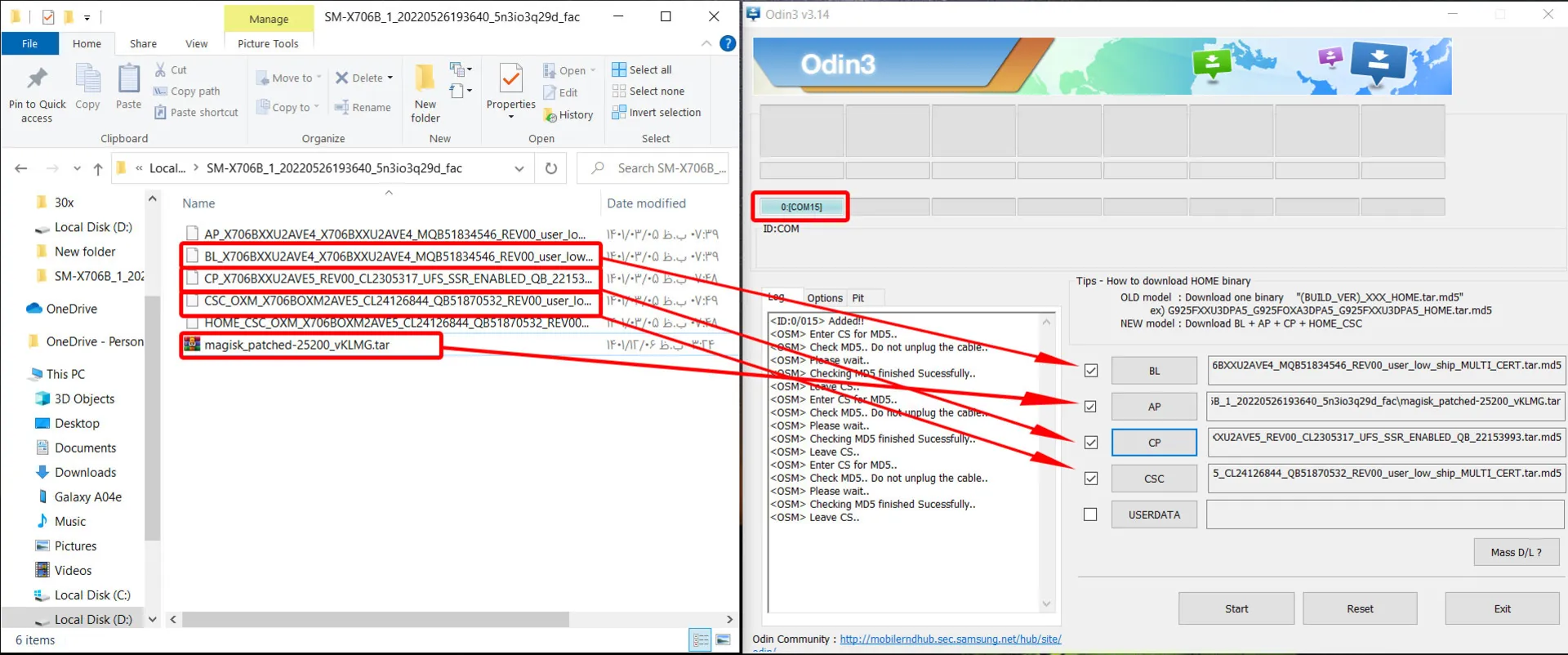Click Invert selection in ribbon
This screenshot has width=1568, height=655.
point(657,113)
